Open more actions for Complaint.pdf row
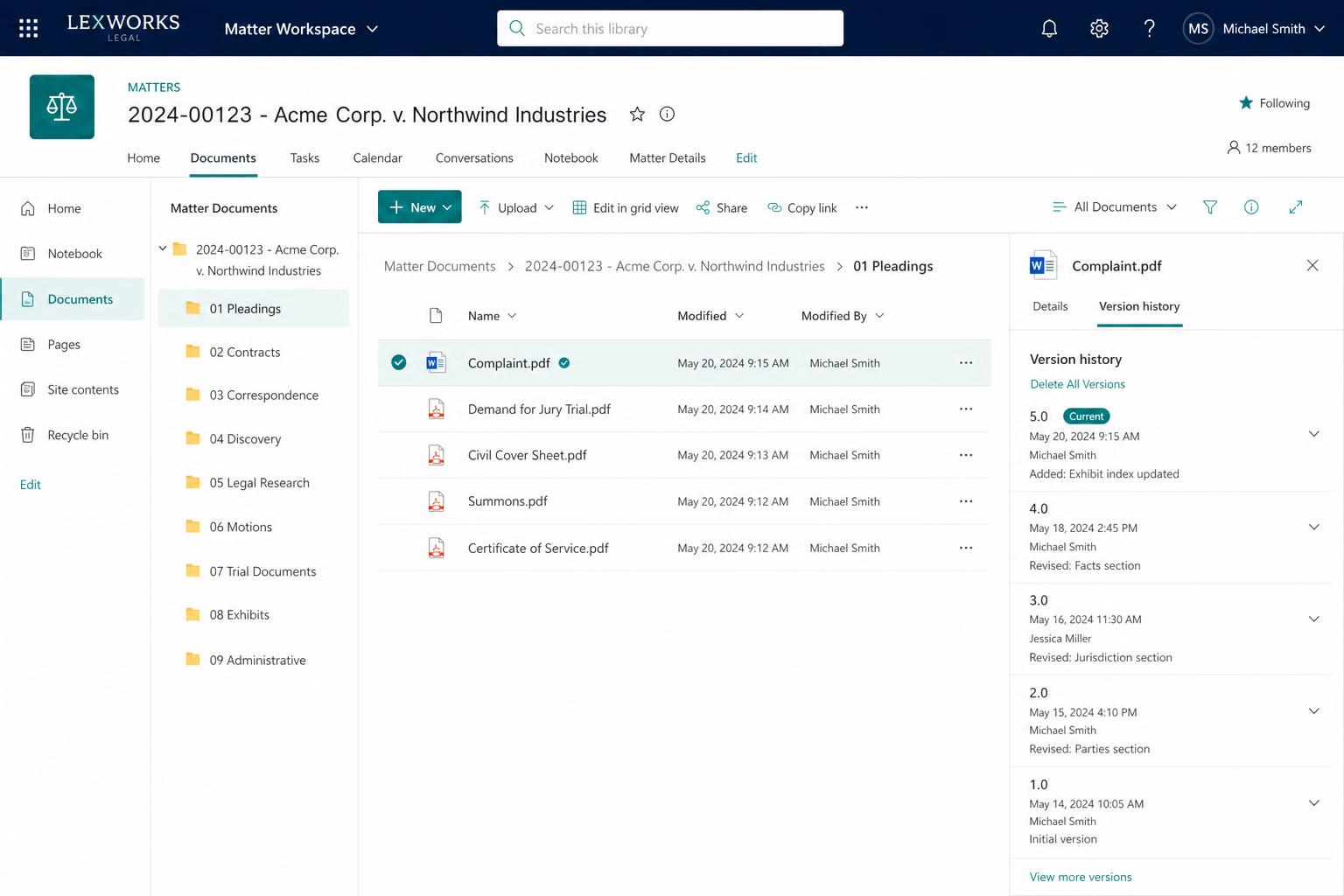 (966, 363)
